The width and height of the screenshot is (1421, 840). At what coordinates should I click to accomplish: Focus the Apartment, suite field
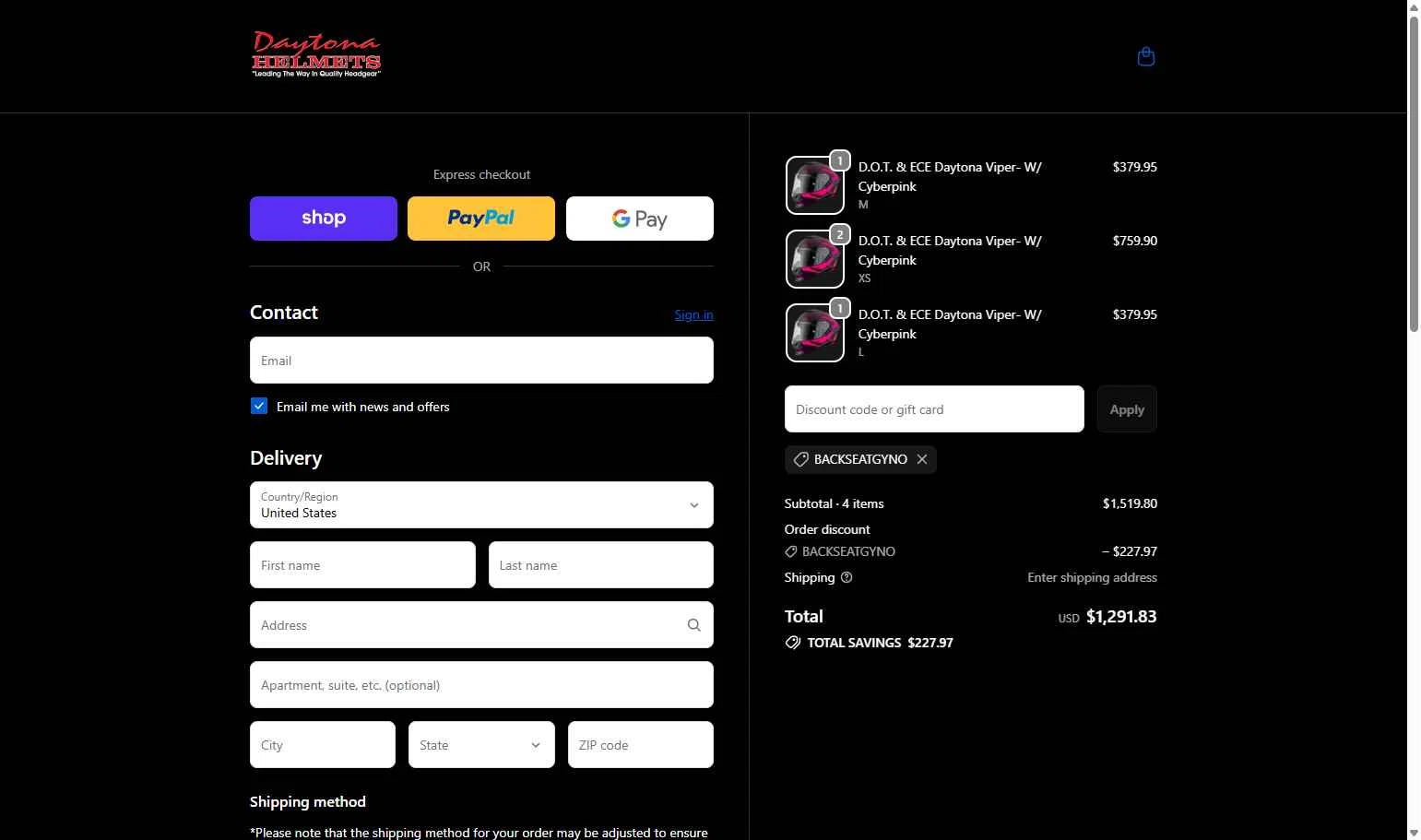pos(481,684)
